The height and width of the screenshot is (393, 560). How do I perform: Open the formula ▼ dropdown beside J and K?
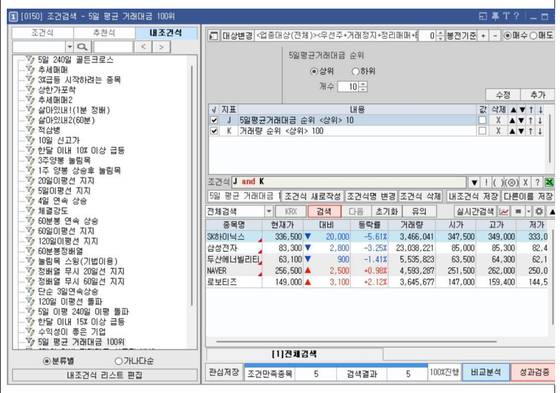474,183
